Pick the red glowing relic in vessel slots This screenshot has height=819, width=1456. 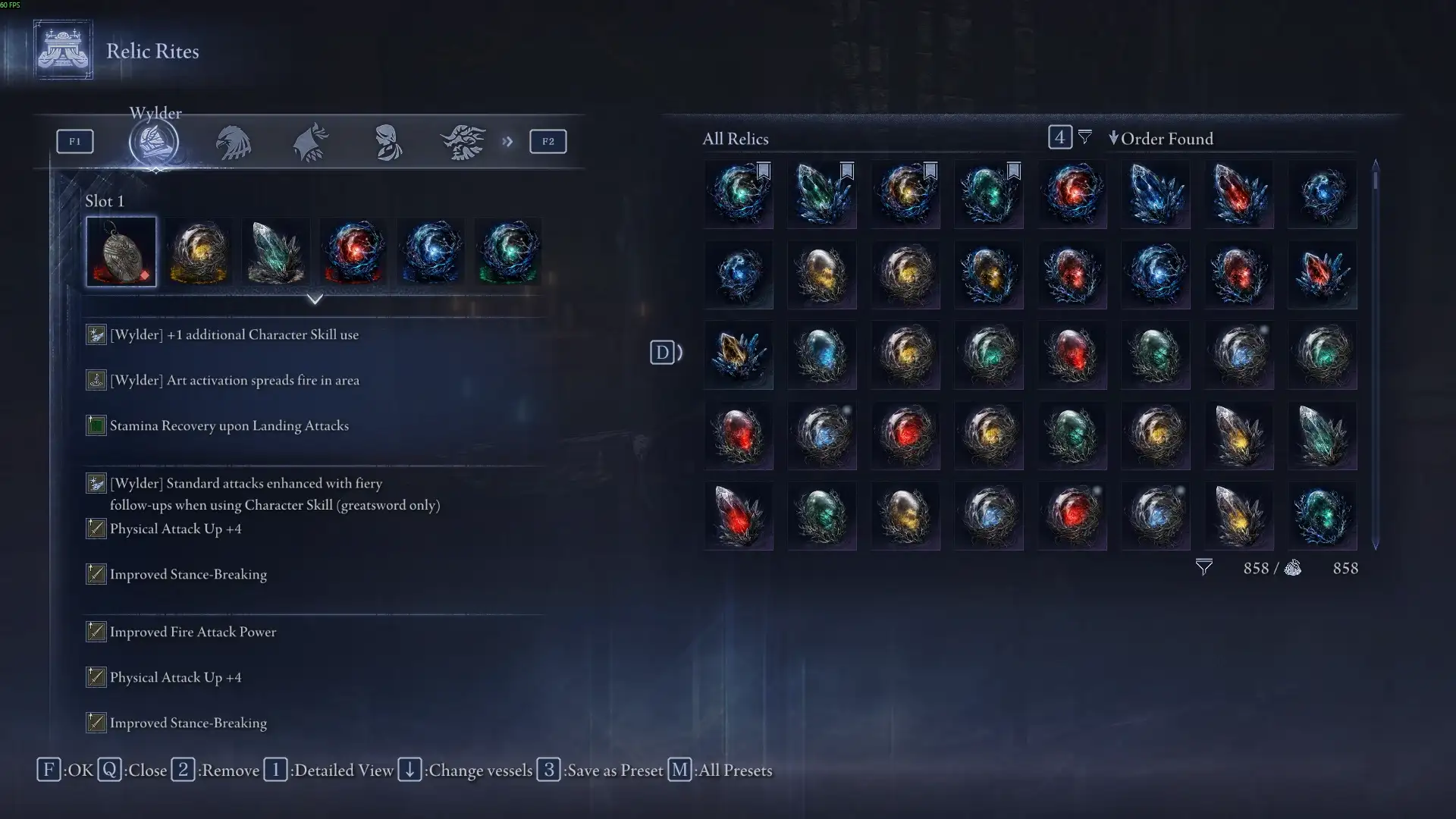(x=353, y=252)
